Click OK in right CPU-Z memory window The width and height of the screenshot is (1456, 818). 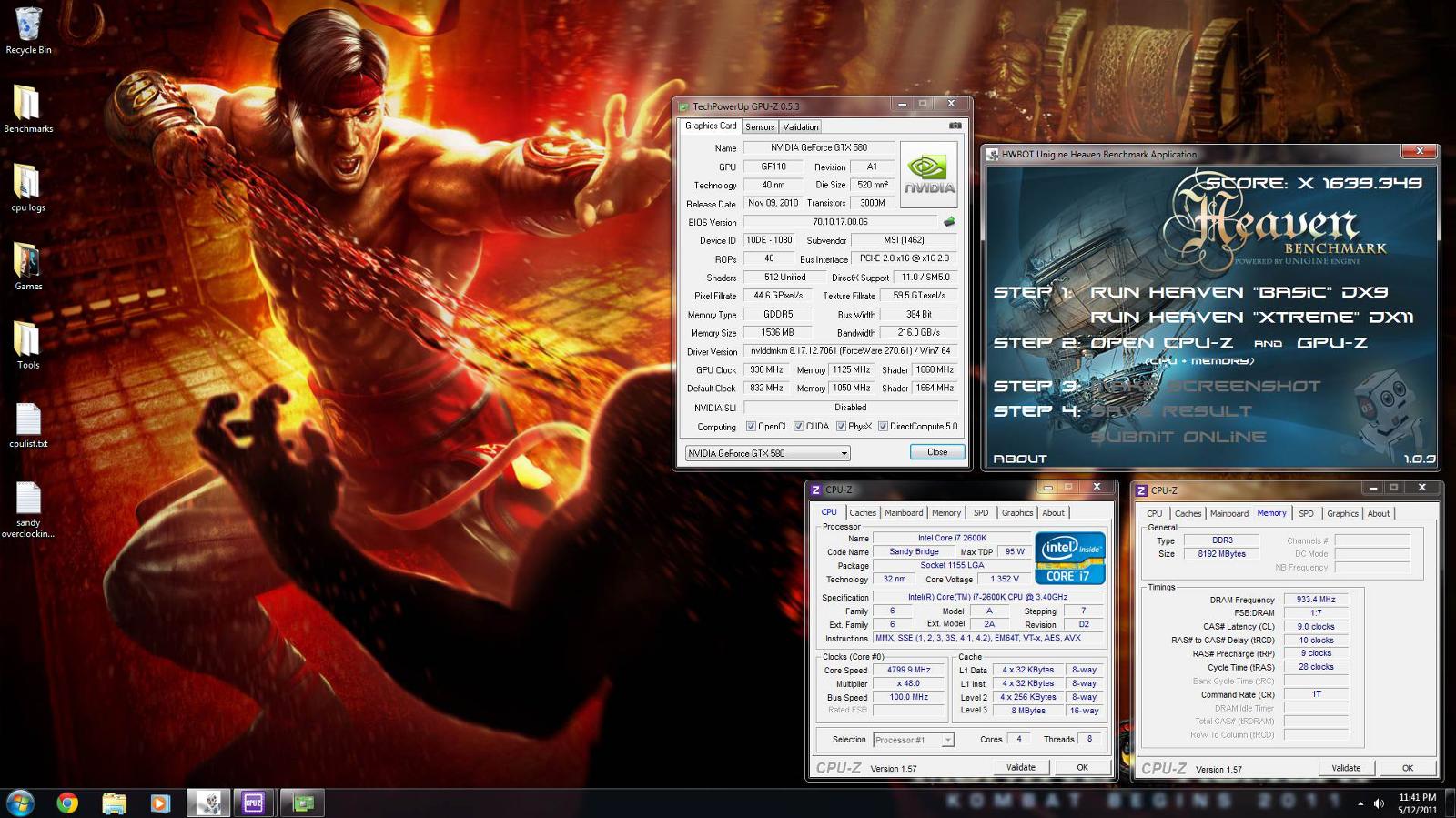1408,768
